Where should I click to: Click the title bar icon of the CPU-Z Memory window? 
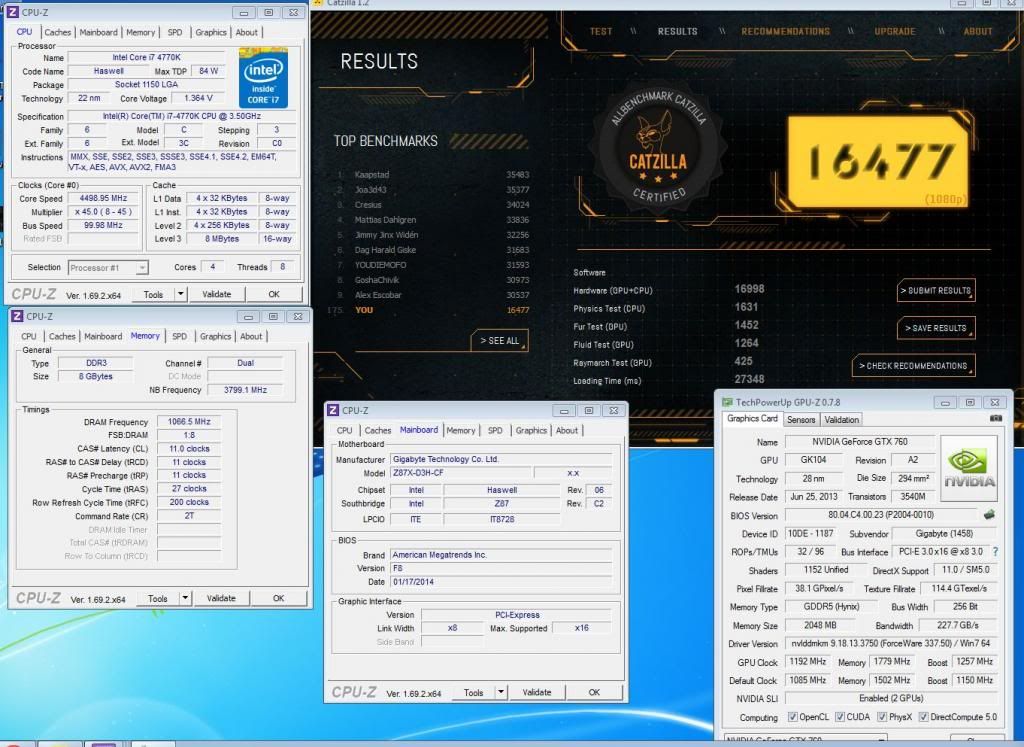coord(18,316)
